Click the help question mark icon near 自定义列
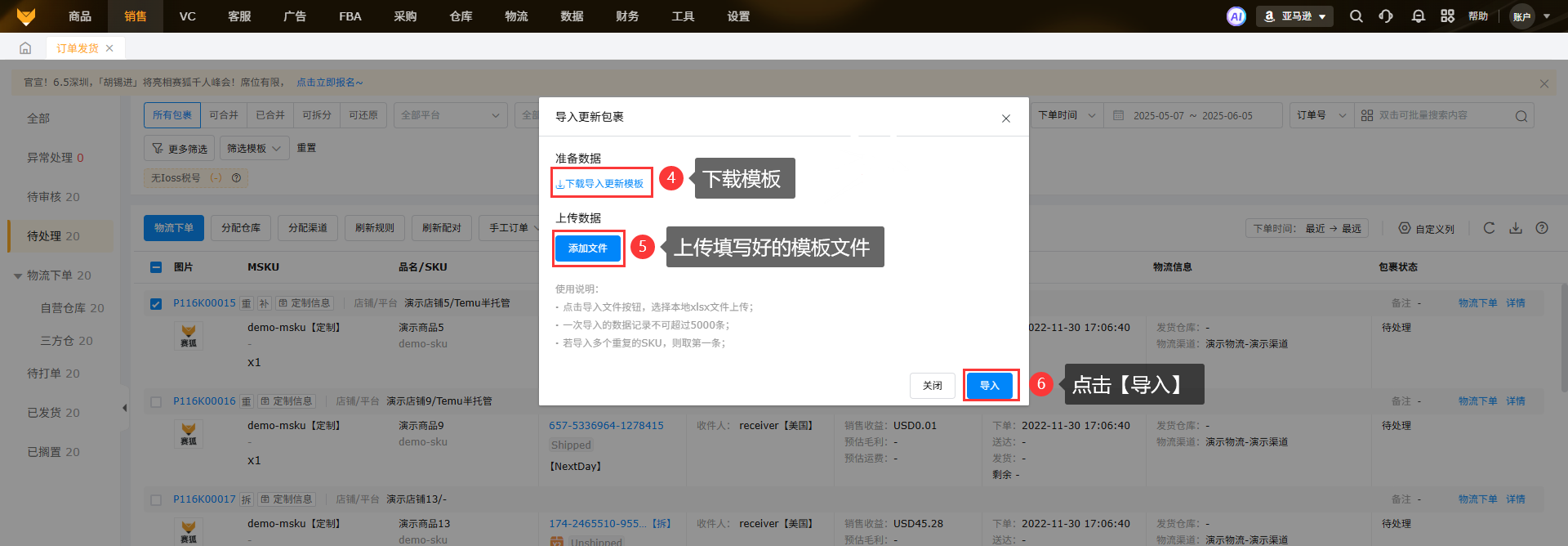This screenshot has height=546, width=1568. click(x=1542, y=228)
